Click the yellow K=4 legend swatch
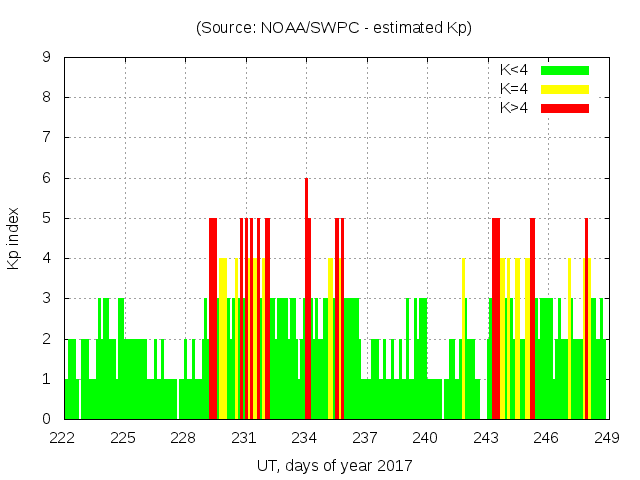Image resolution: width=640 pixels, height=480 pixels. 564,89
